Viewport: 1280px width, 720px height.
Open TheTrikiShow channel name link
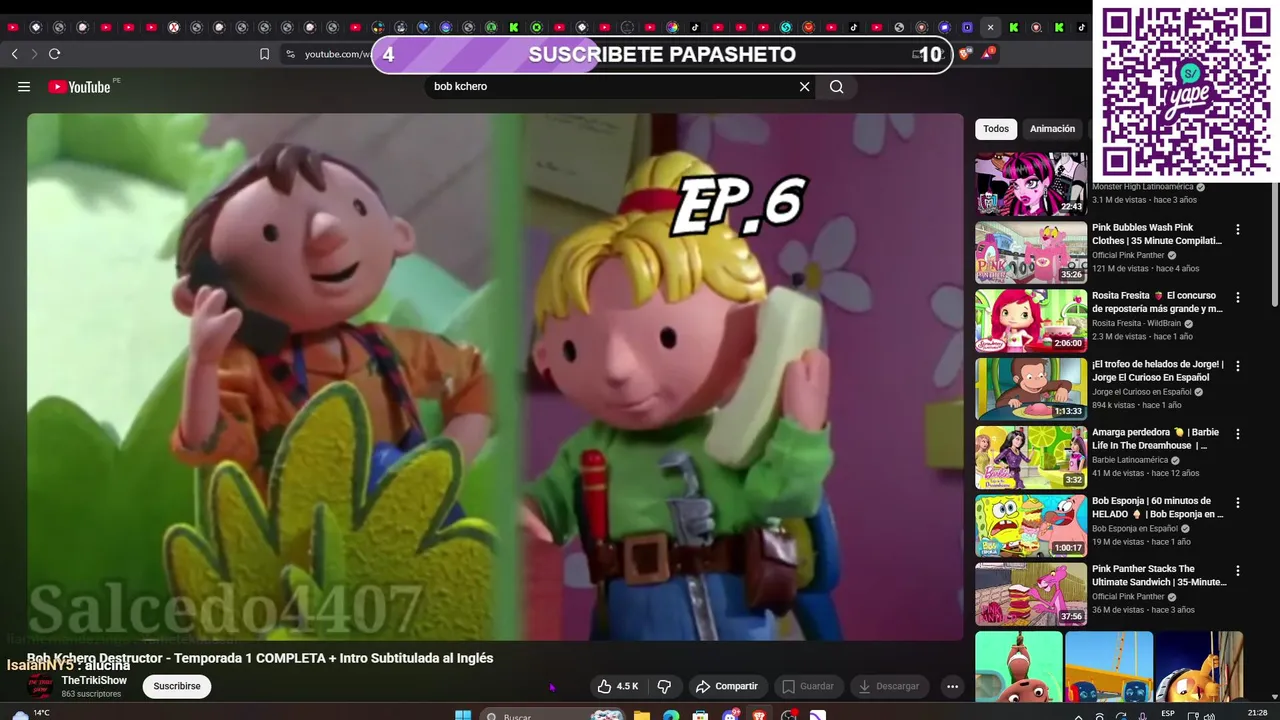coord(94,681)
